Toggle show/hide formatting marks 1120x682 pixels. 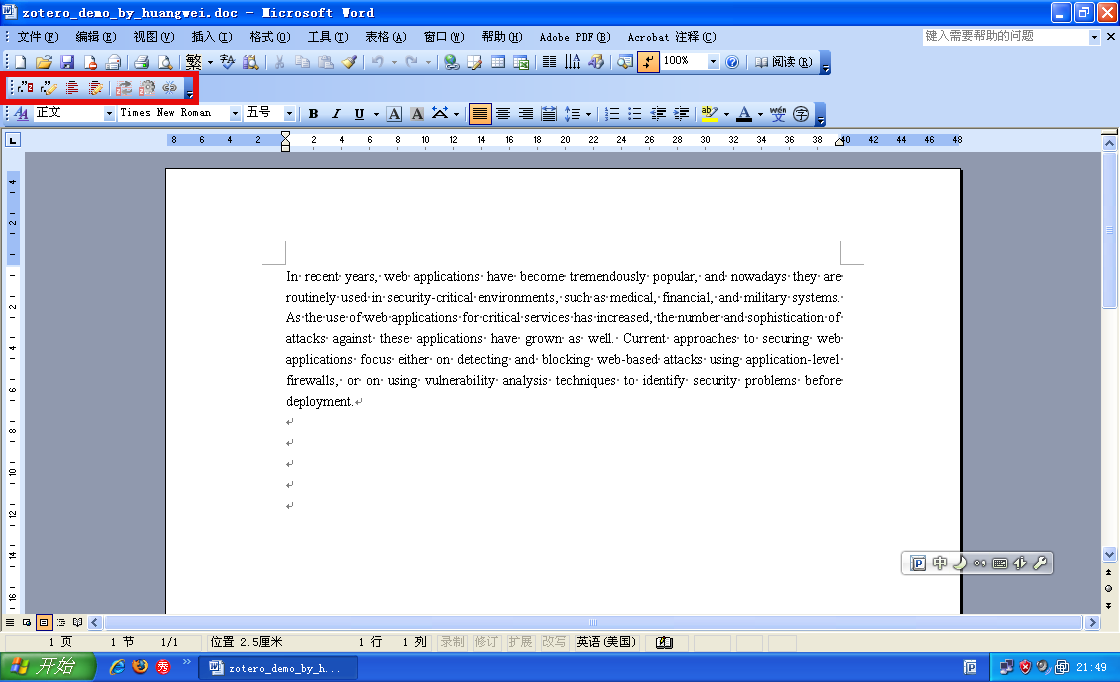(647, 62)
